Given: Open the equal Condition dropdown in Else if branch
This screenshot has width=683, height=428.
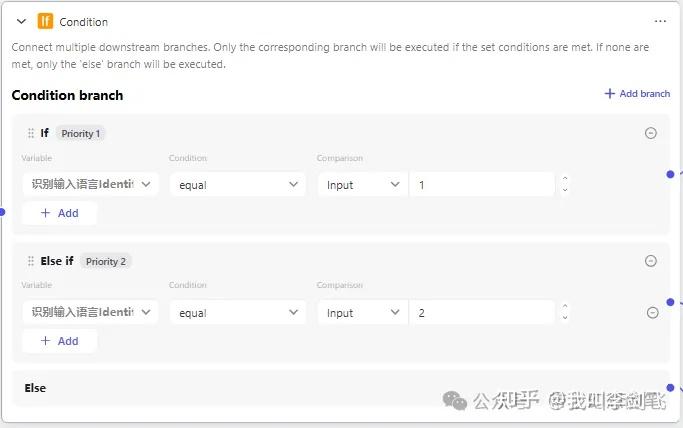Looking at the screenshot, I should 238,313.
